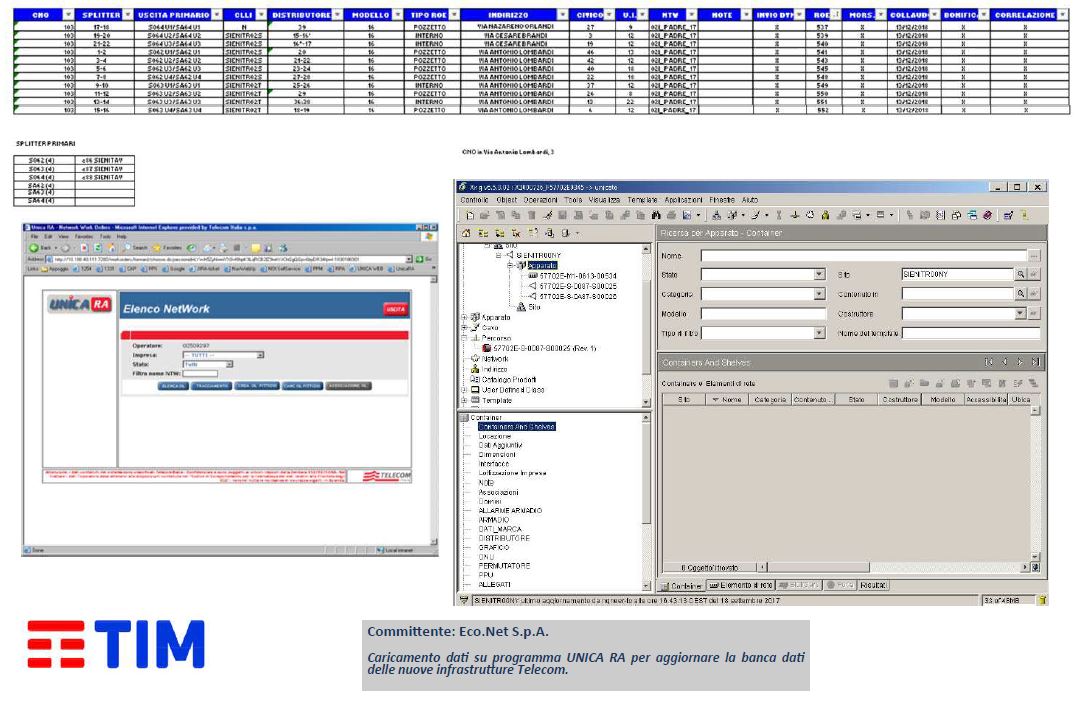Open the Stato dropdown in search form
This screenshot has width=1076, height=707.
tap(819, 275)
